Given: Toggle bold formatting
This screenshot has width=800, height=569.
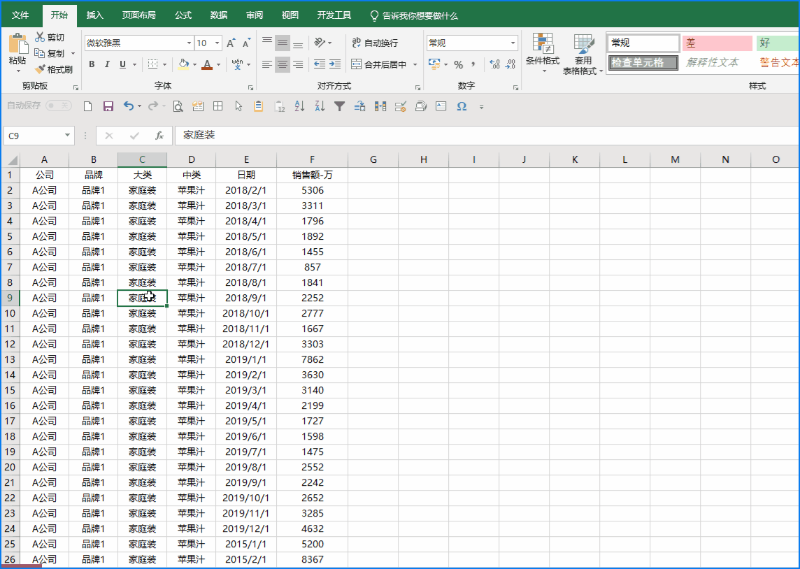Looking at the screenshot, I should pos(92,64).
